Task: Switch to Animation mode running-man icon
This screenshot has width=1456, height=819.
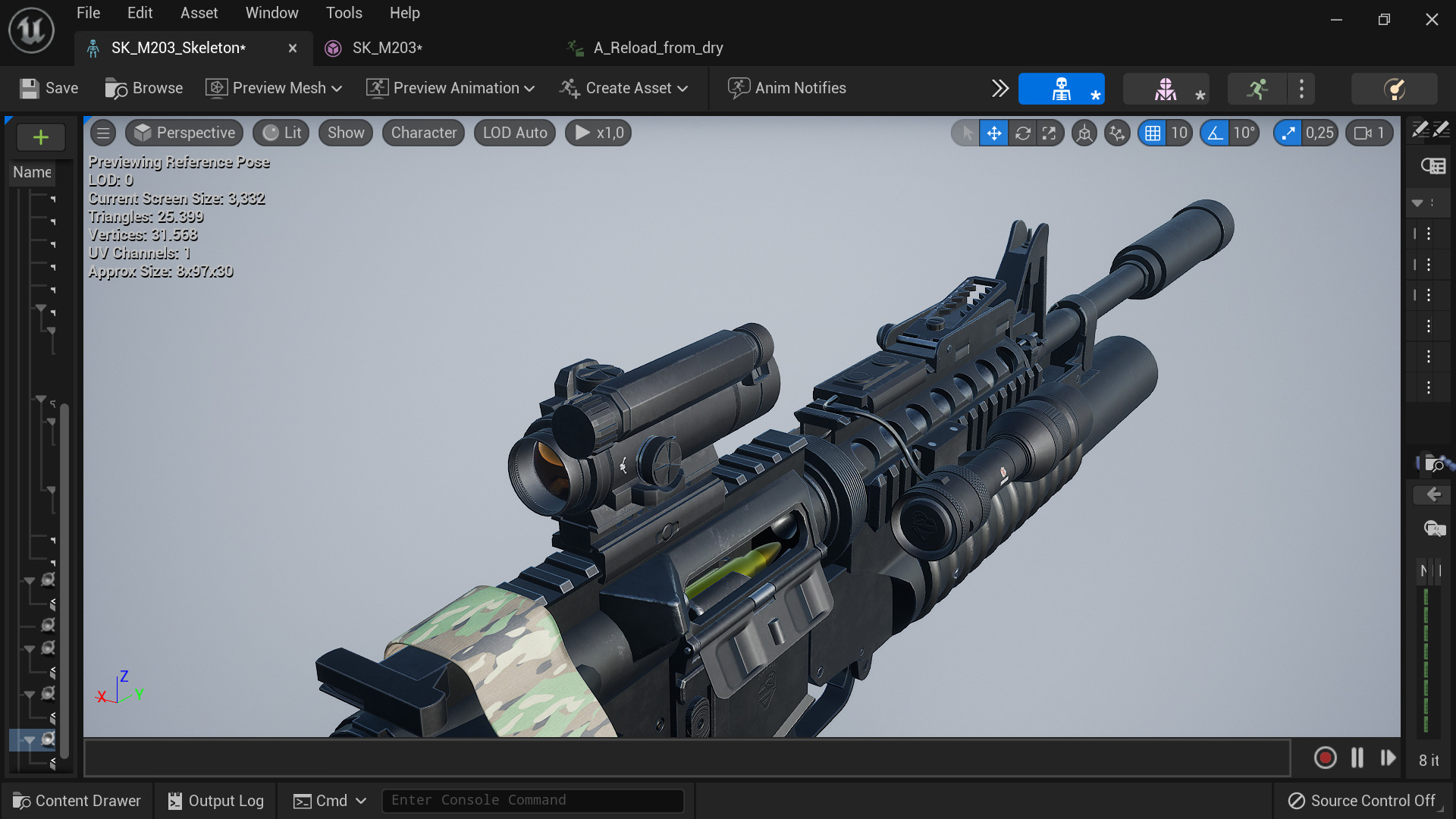Action: point(1257,89)
